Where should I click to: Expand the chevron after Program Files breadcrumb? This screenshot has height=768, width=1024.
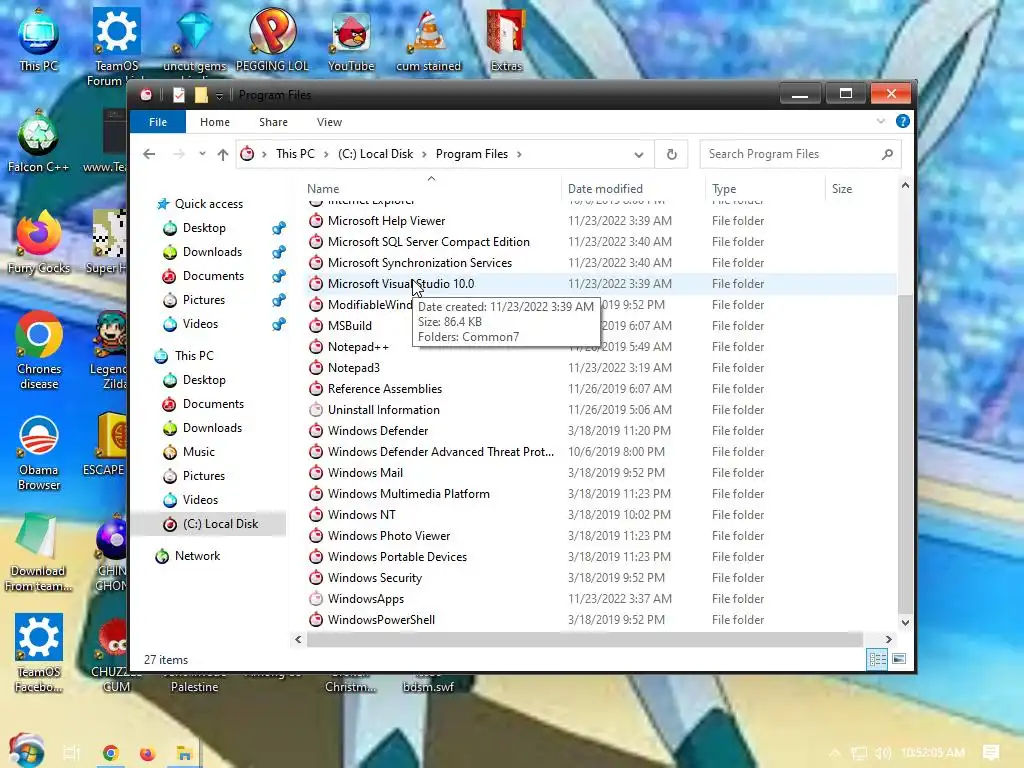point(519,154)
